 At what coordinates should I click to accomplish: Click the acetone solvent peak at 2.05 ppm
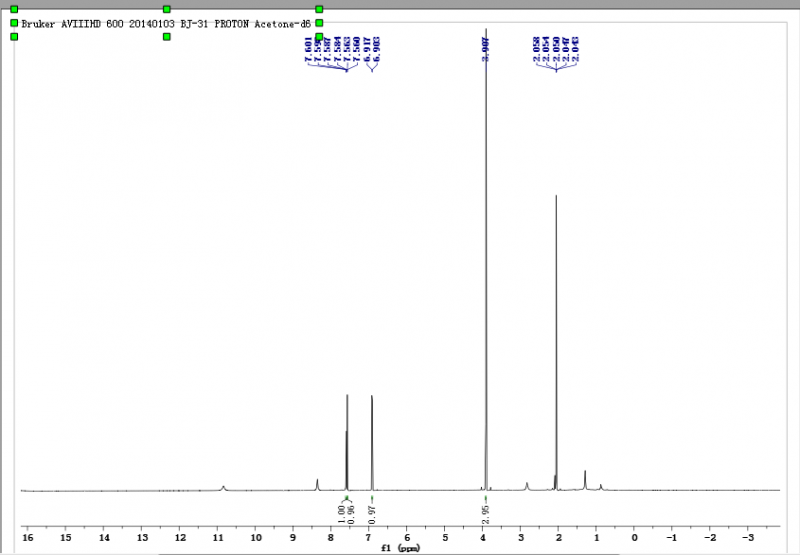(556, 342)
